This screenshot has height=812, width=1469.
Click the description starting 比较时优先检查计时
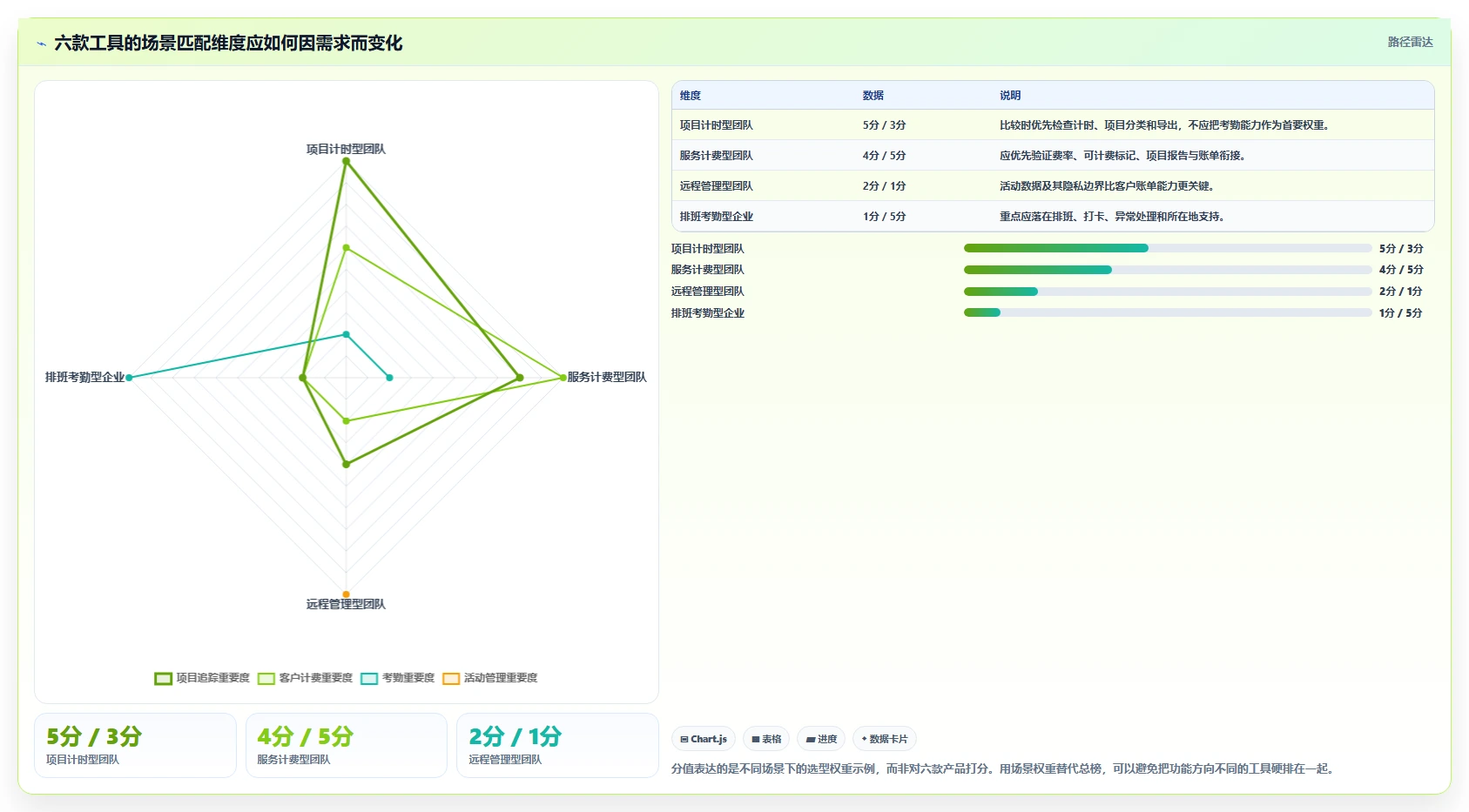pyautogui.click(x=1166, y=125)
